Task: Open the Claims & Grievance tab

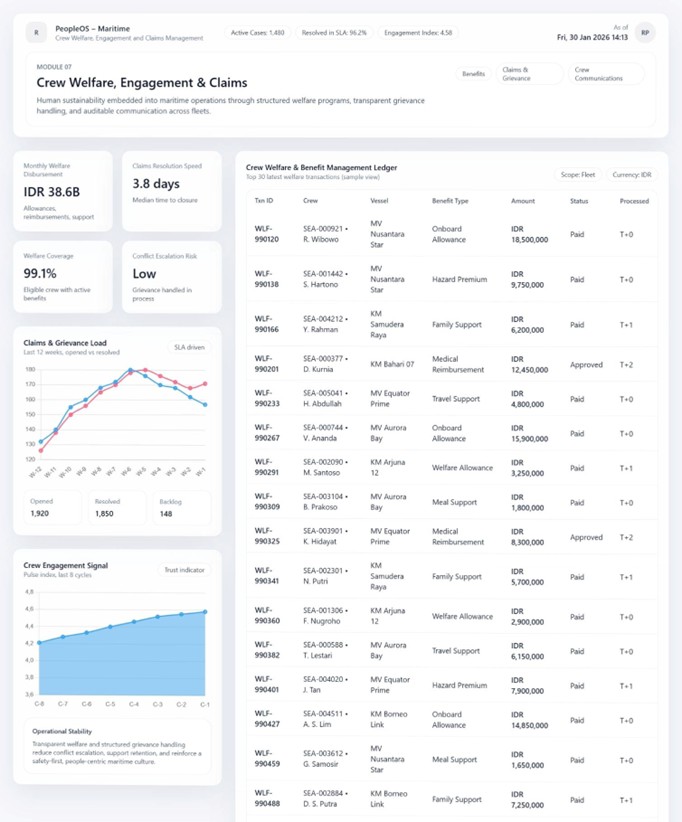Action: (528, 74)
